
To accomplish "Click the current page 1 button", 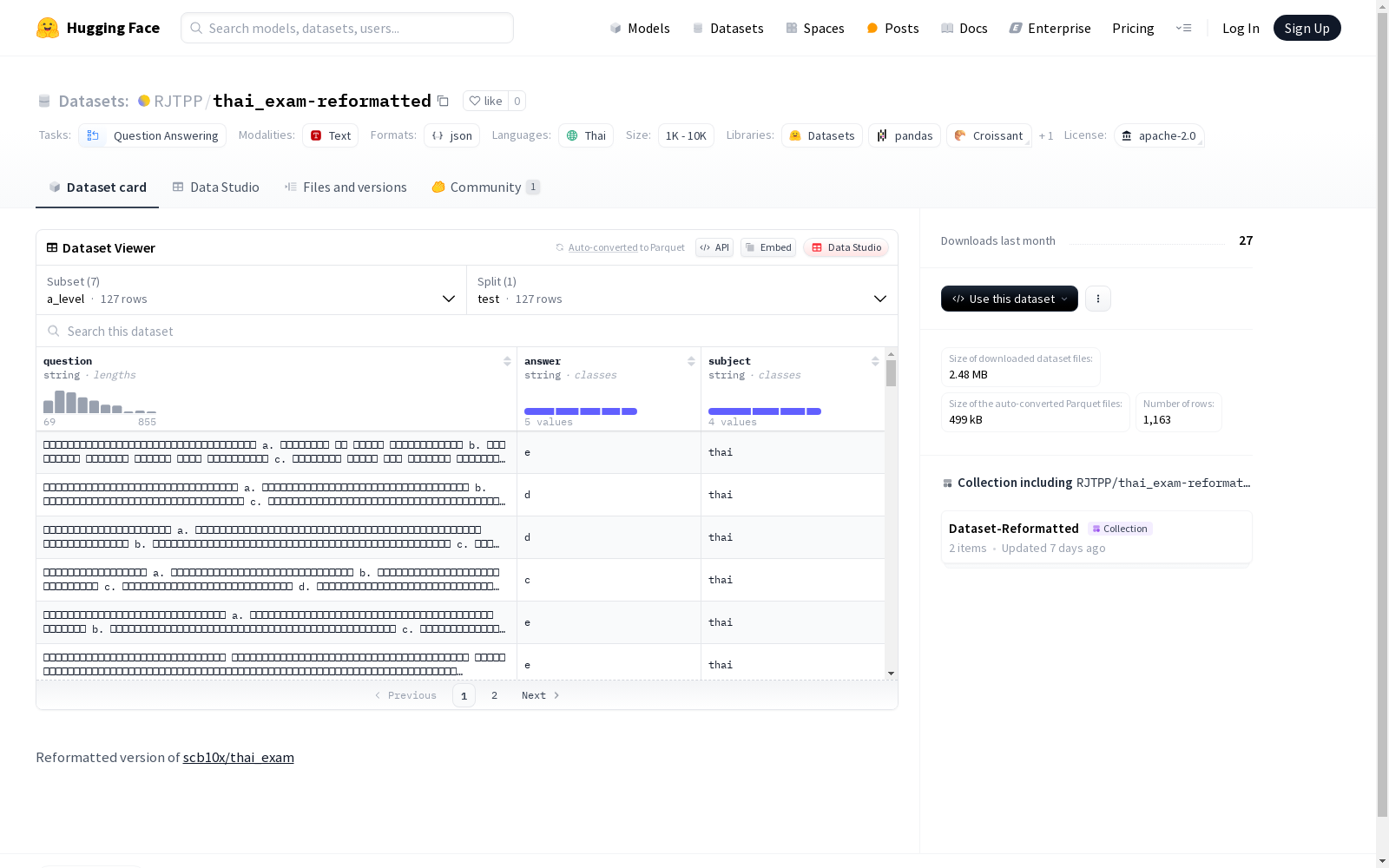I will (x=464, y=695).
